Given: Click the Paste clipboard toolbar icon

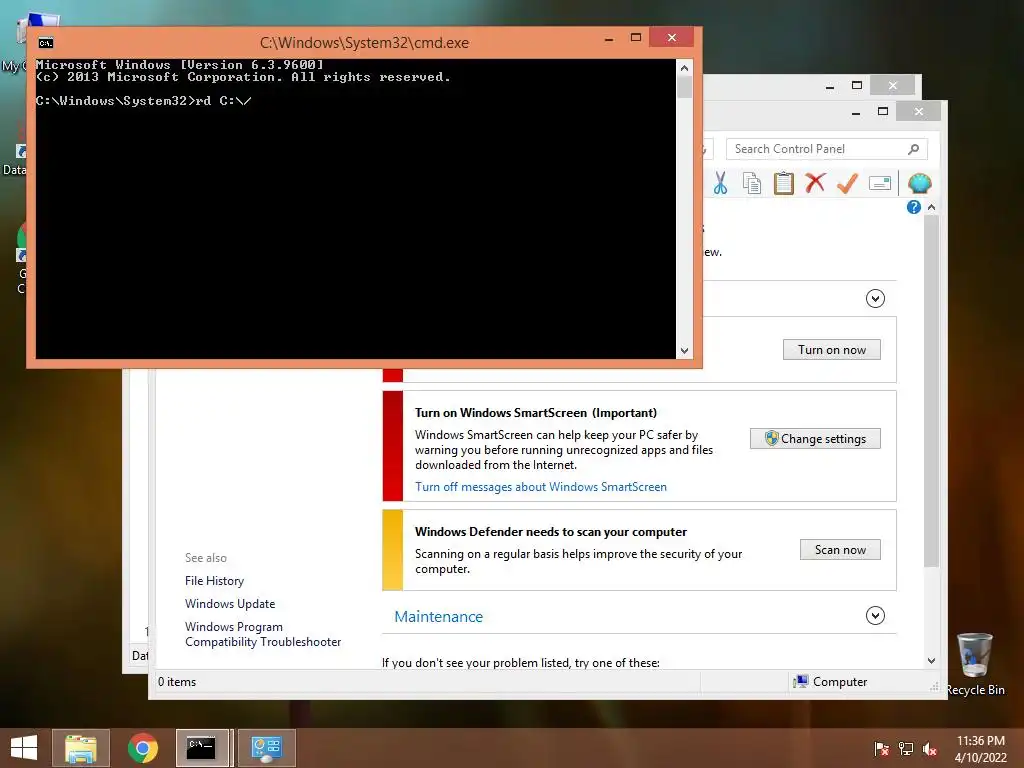Looking at the screenshot, I should pyautogui.click(x=784, y=184).
